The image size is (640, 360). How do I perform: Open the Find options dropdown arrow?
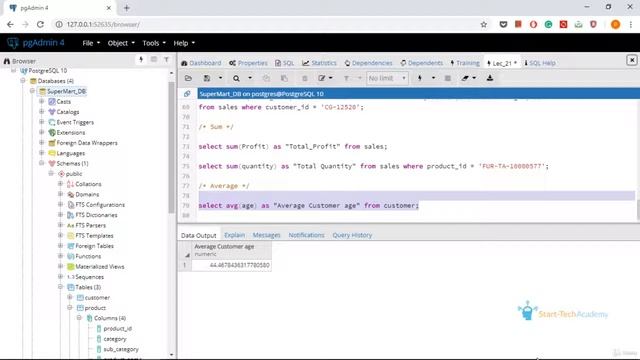(250, 78)
